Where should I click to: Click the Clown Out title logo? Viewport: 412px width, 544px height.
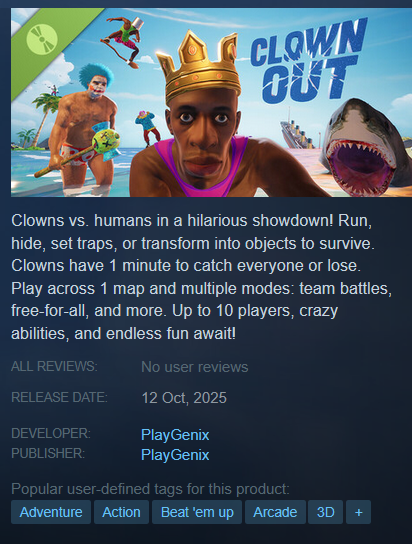tap(308, 59)
